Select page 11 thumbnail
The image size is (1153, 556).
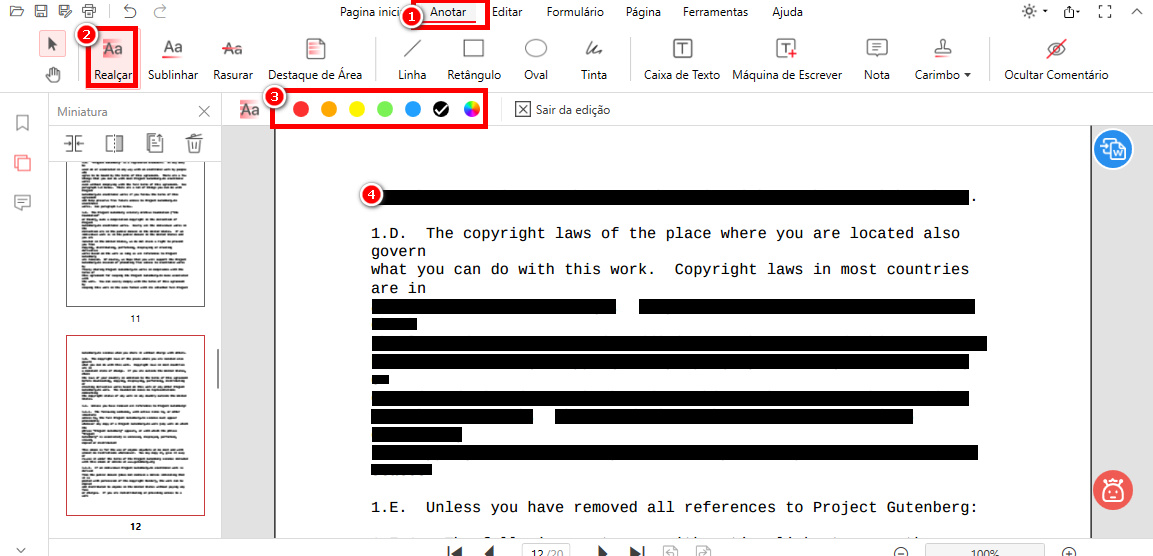click(x=135, y=233)
